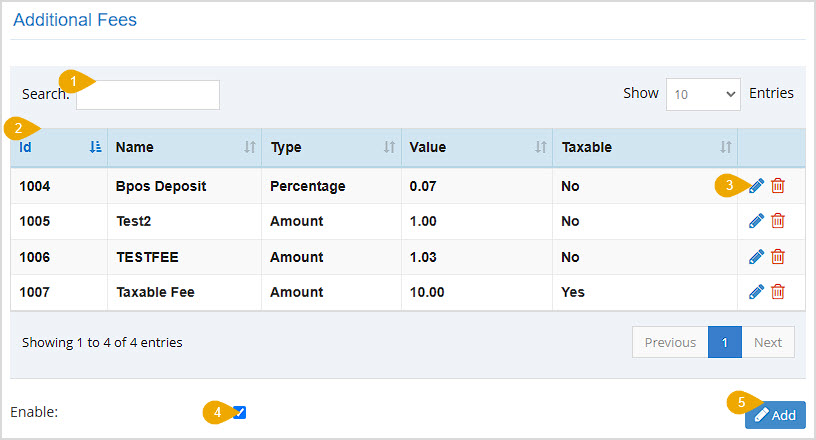Click into the Search field
816x440 pixels.
pos(148,95)
